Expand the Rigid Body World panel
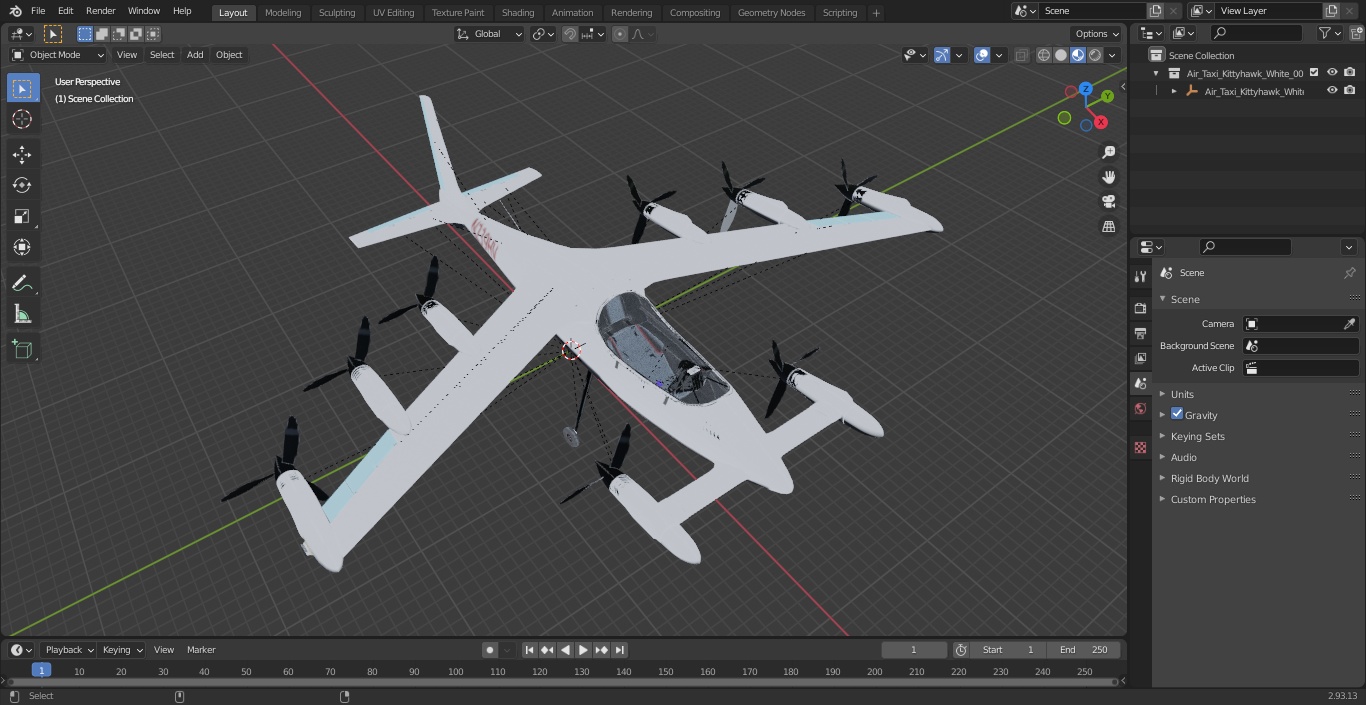The width and height of the screenshot is (1366, 705). pyautogui.click(x=1209, y=478)
